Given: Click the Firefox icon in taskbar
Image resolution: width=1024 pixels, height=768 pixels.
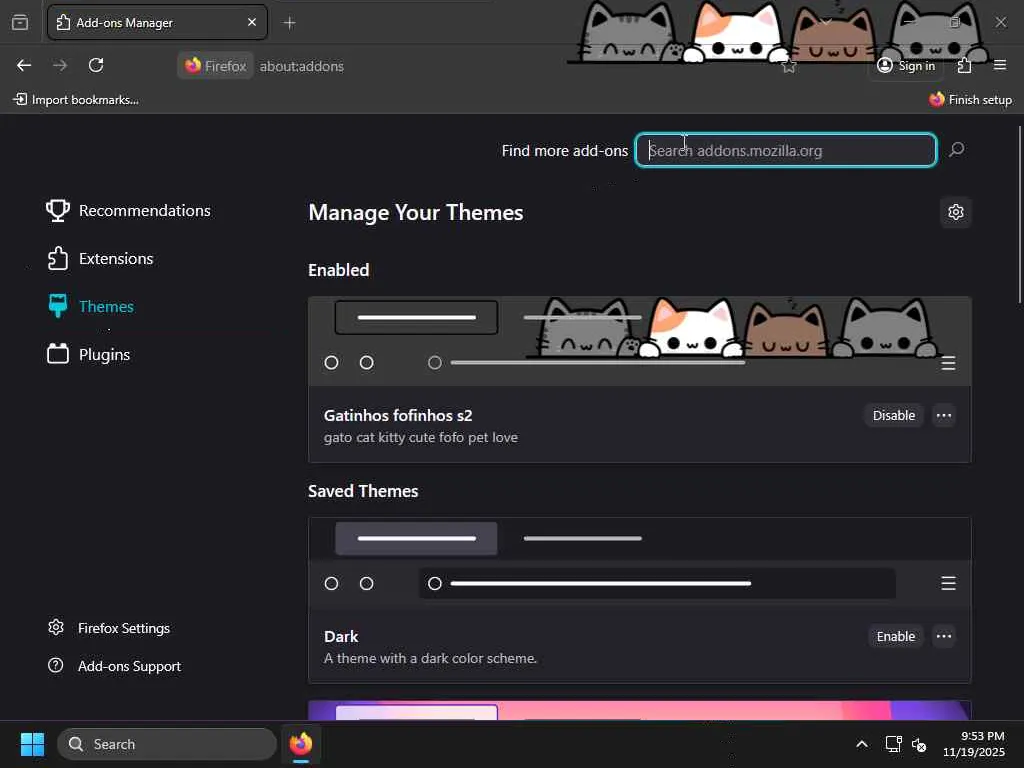Looking at the screenshot, I should [300, 744].
